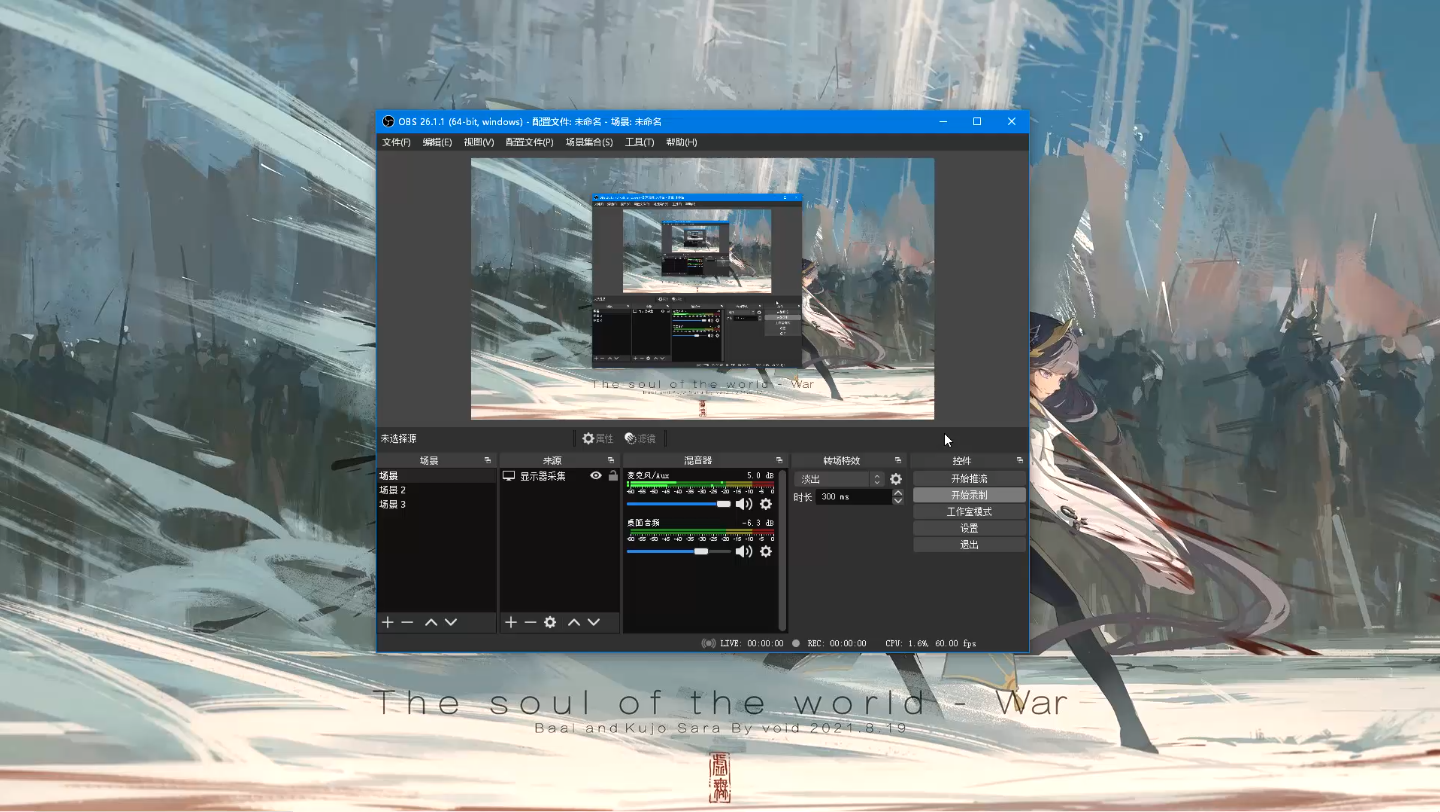The image size is (1440, 812).
Task: Click 开始推流 button
Action: [x=969, y=479]
